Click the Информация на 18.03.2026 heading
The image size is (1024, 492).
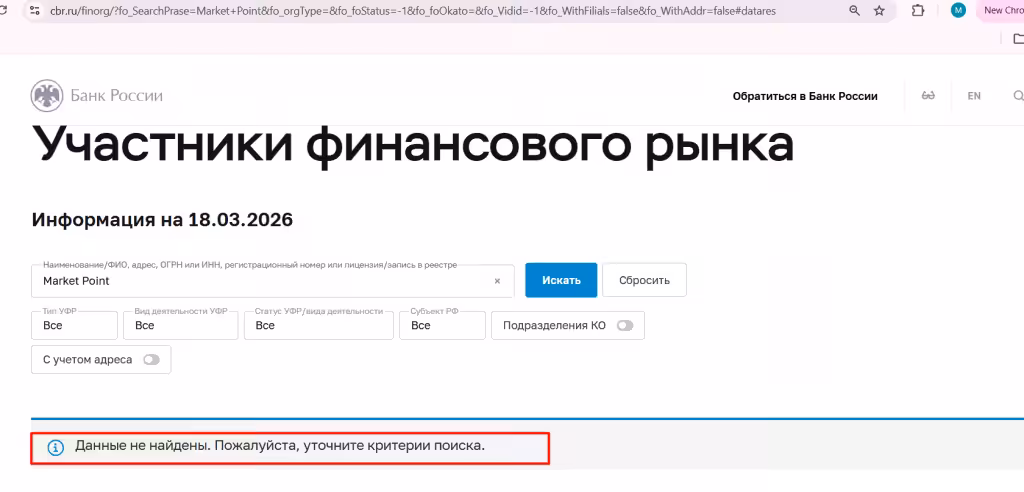coord(162,220)
